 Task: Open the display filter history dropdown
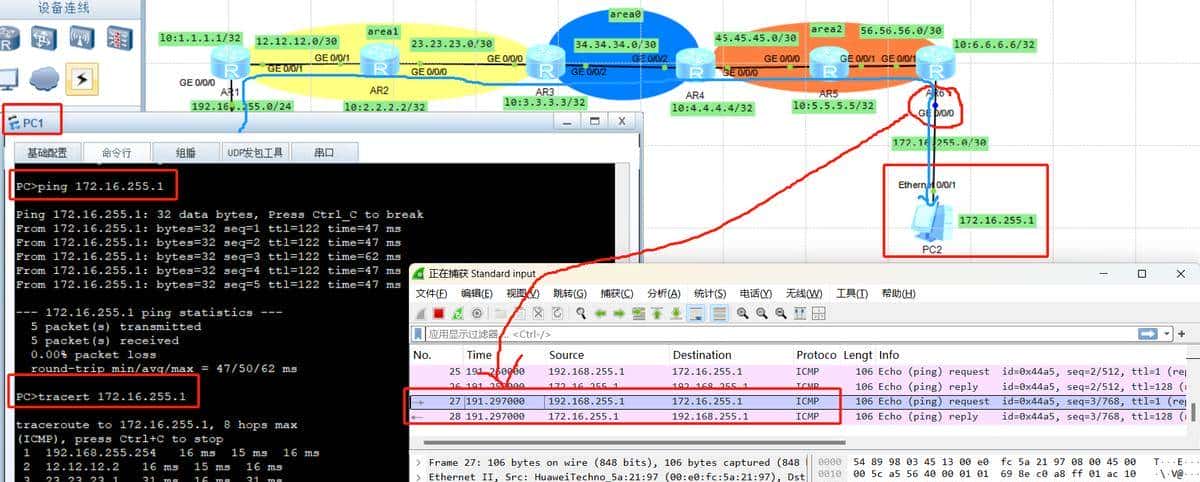(1167, 334)
